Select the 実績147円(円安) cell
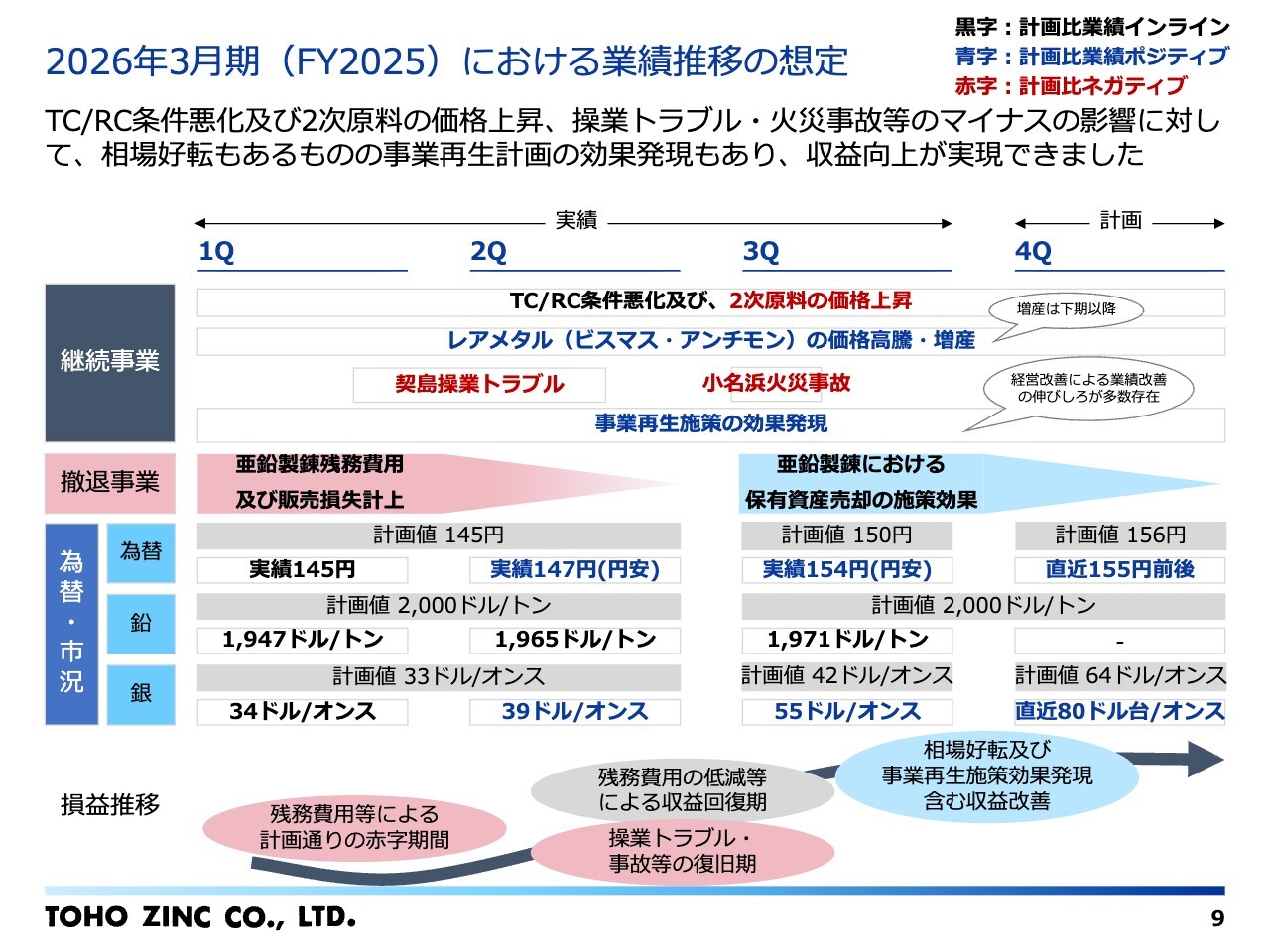Image resolution: width=1270 pixels, height=952 pixels. pyautogui.click(x=574, y=570)
